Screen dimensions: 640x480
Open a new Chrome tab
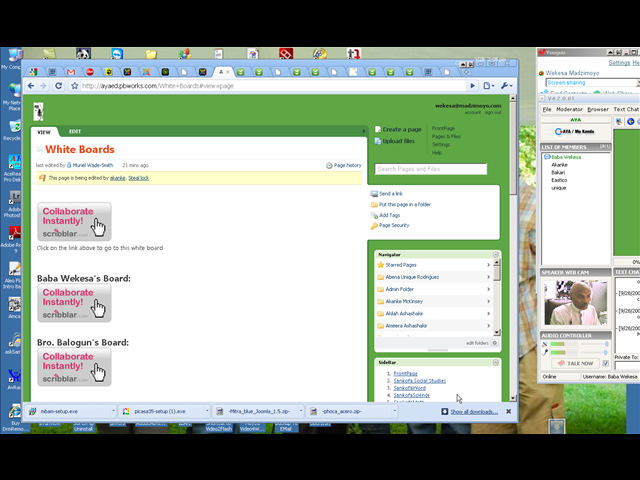click(x=466, y=72)
